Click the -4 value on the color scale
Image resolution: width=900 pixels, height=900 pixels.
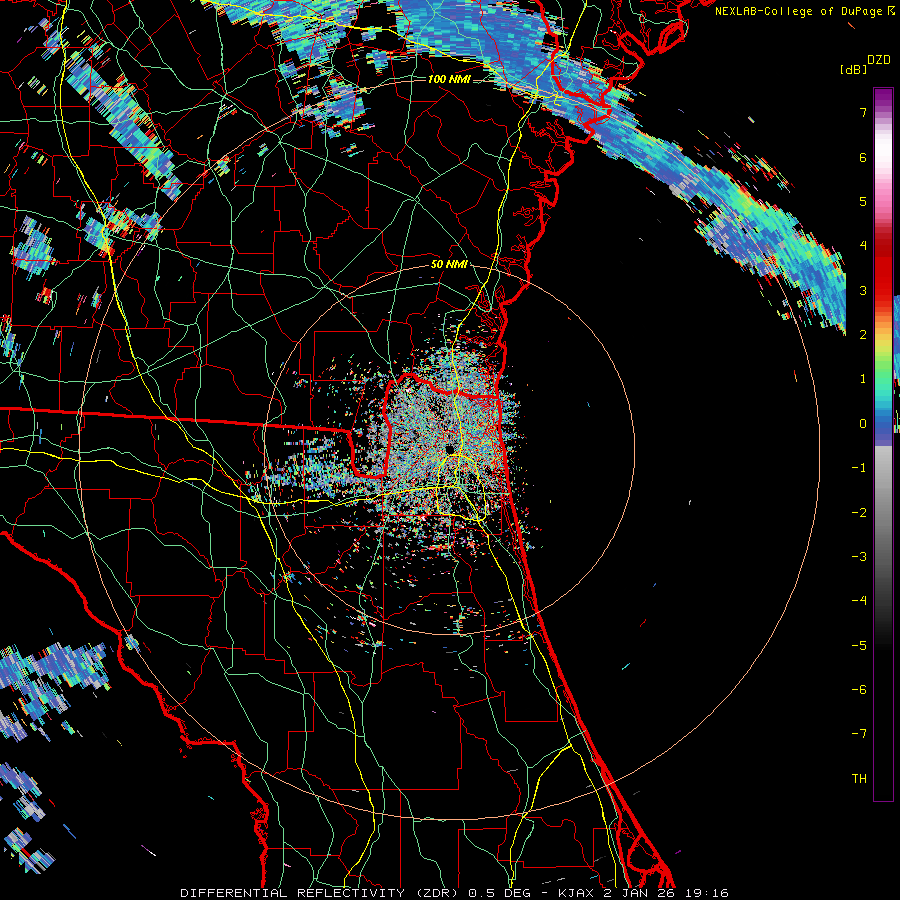pos(859,601)
